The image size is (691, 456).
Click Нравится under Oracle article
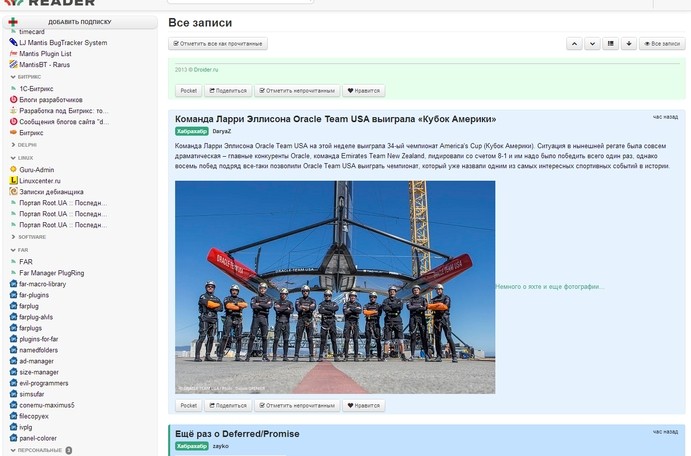364,405
